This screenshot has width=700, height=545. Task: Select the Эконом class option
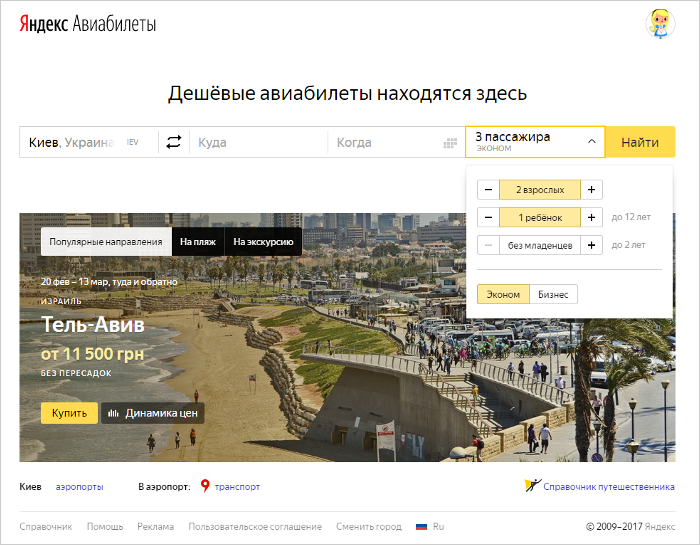pyautogui.click(x=503, y=294)
